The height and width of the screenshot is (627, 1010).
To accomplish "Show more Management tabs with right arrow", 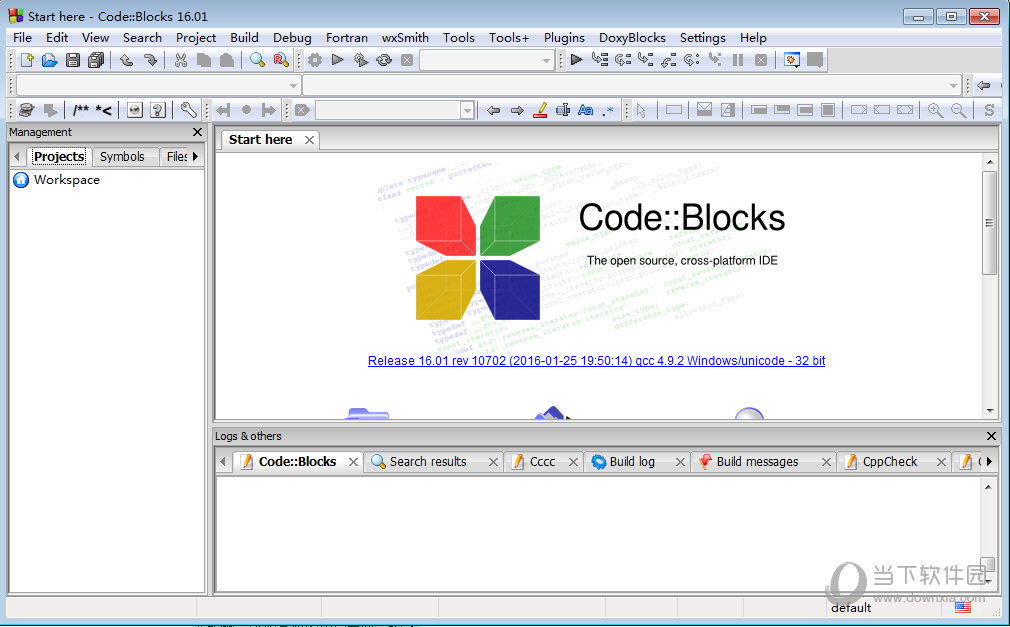I will coord(195,156).
